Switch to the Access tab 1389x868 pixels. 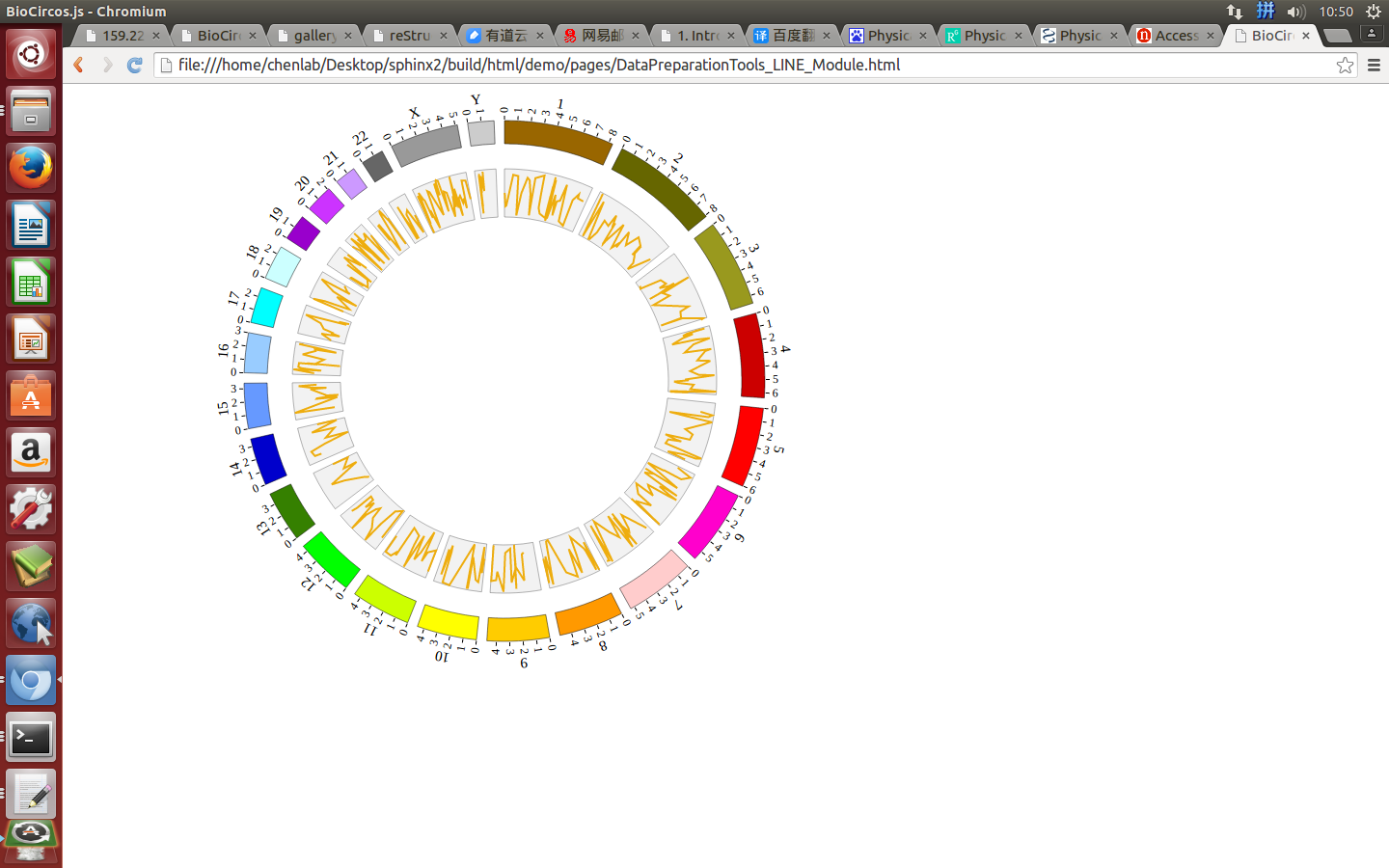click(1176, 36)
